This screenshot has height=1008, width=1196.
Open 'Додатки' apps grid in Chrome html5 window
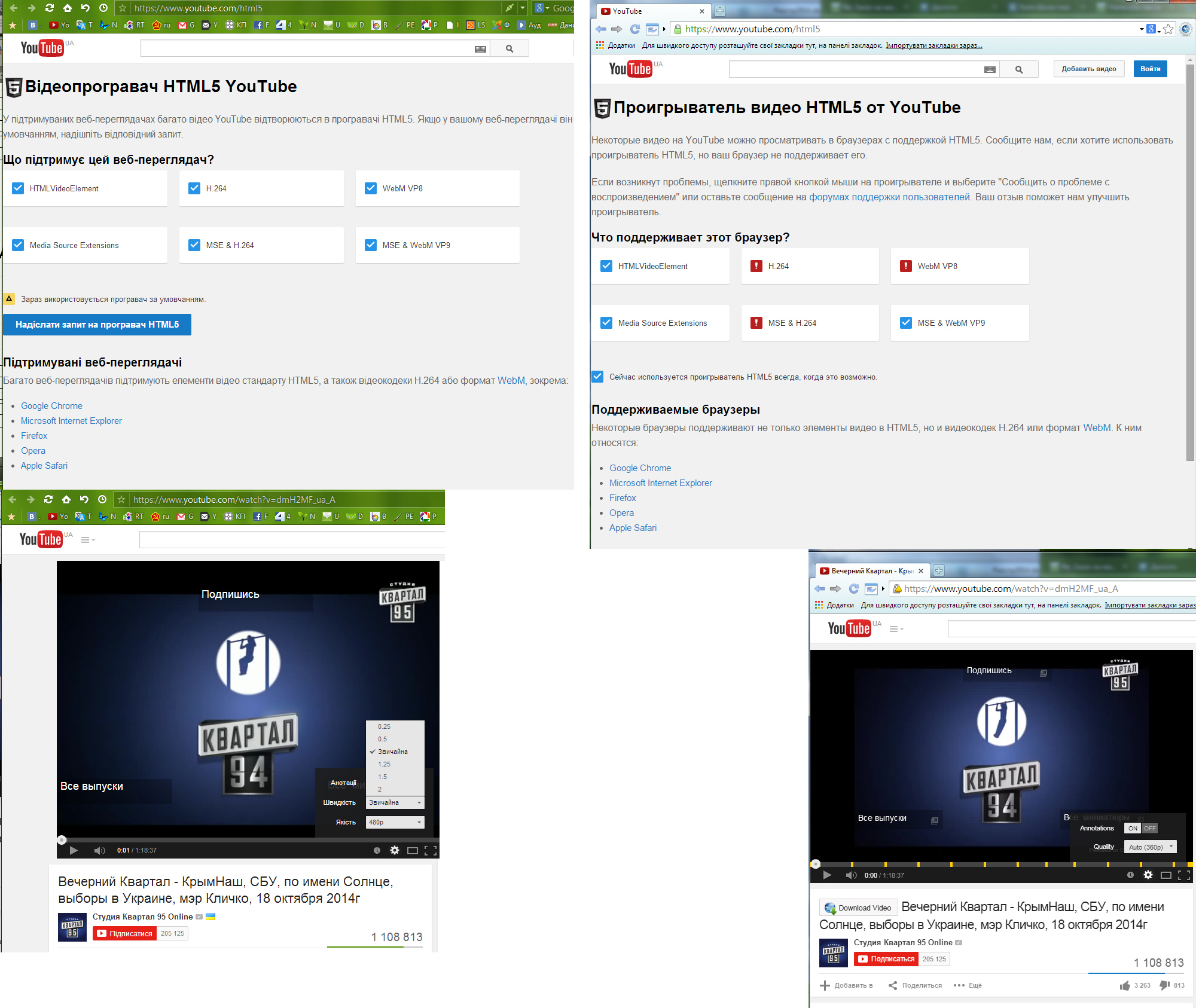coord(616,45)
